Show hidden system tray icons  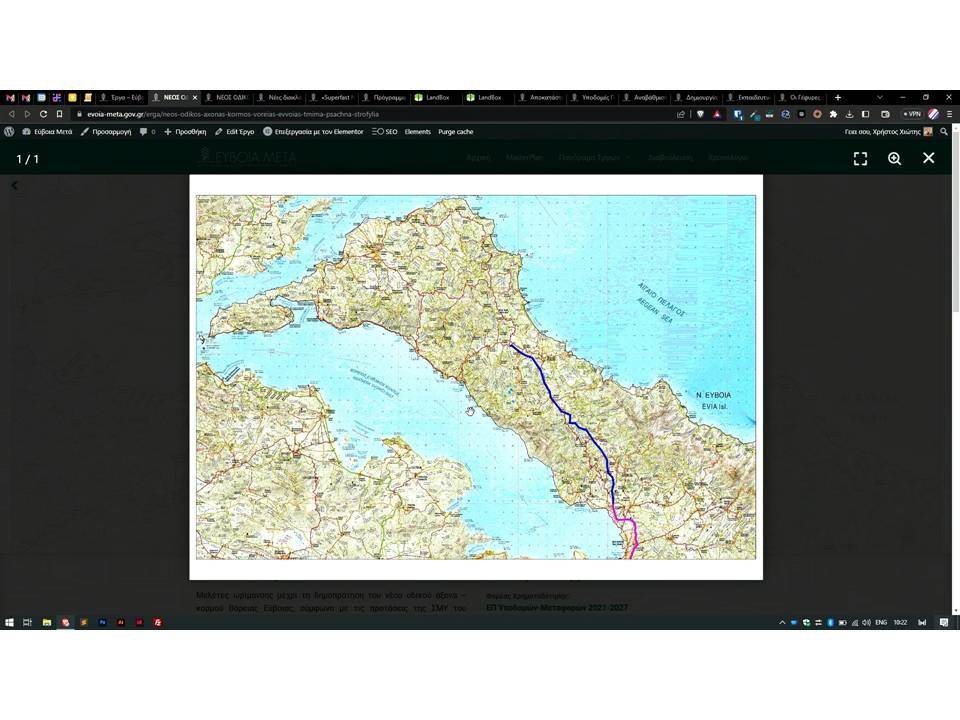(x=782, y=623)
